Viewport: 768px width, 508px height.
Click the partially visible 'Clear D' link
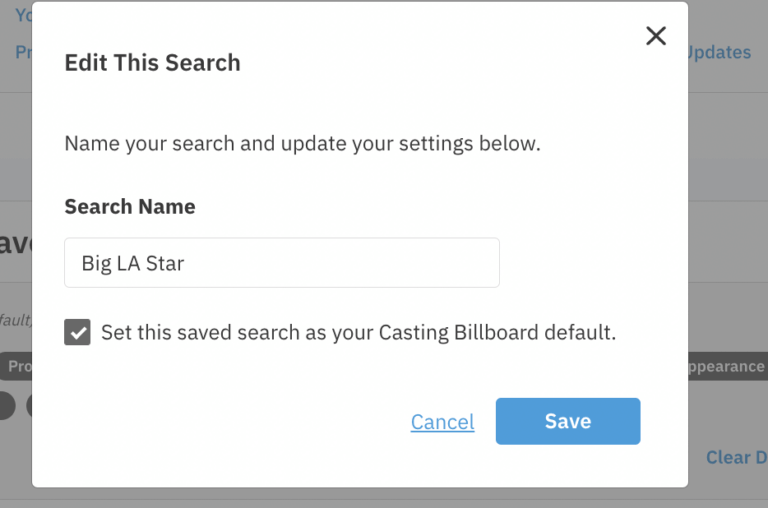(x=736, y=457)
